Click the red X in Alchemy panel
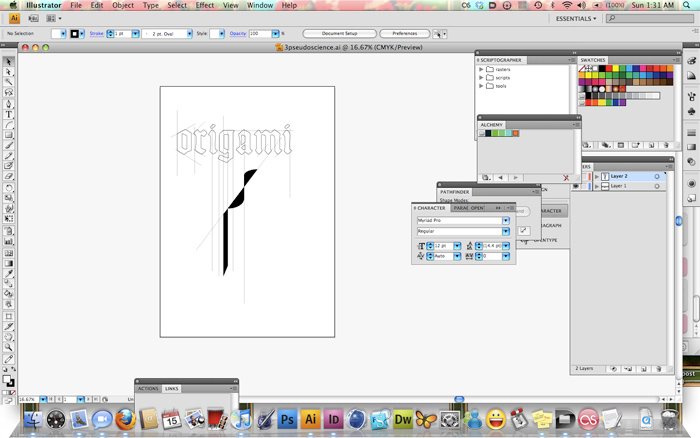The width and height of the screenshot is (700, 438). pyautogui.click(x=566, y=178)
